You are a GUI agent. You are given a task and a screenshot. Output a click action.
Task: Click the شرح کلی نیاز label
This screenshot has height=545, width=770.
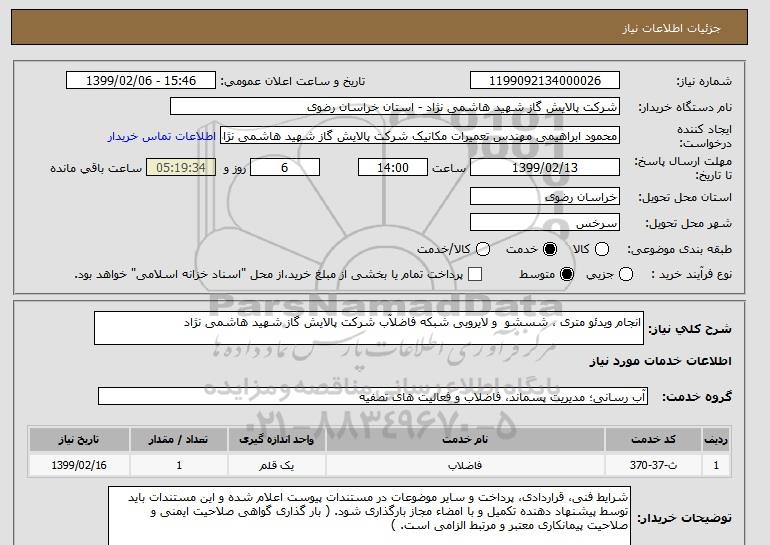tap(690, 329)
